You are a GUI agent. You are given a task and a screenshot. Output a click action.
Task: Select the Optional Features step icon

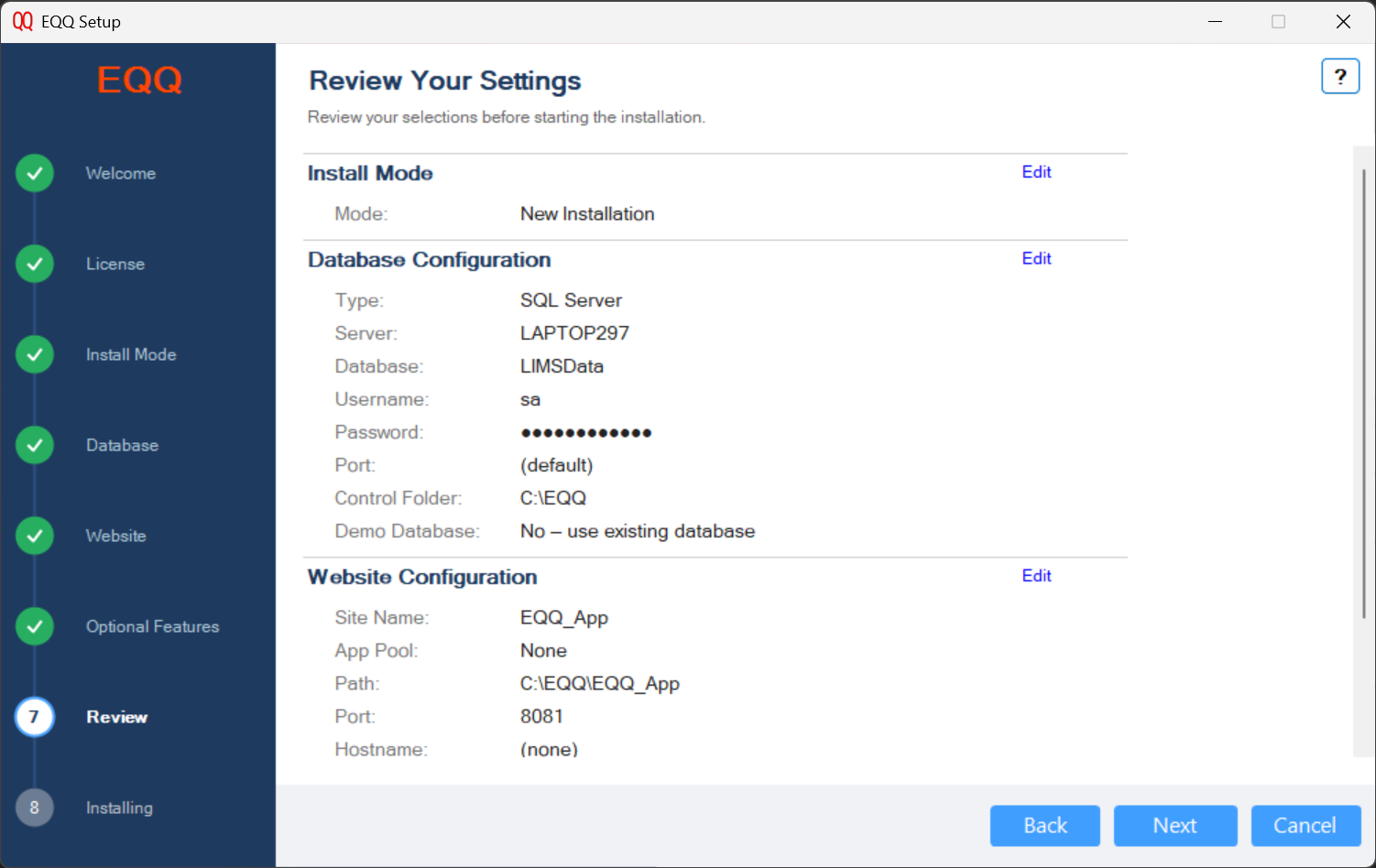coord(34,626)
